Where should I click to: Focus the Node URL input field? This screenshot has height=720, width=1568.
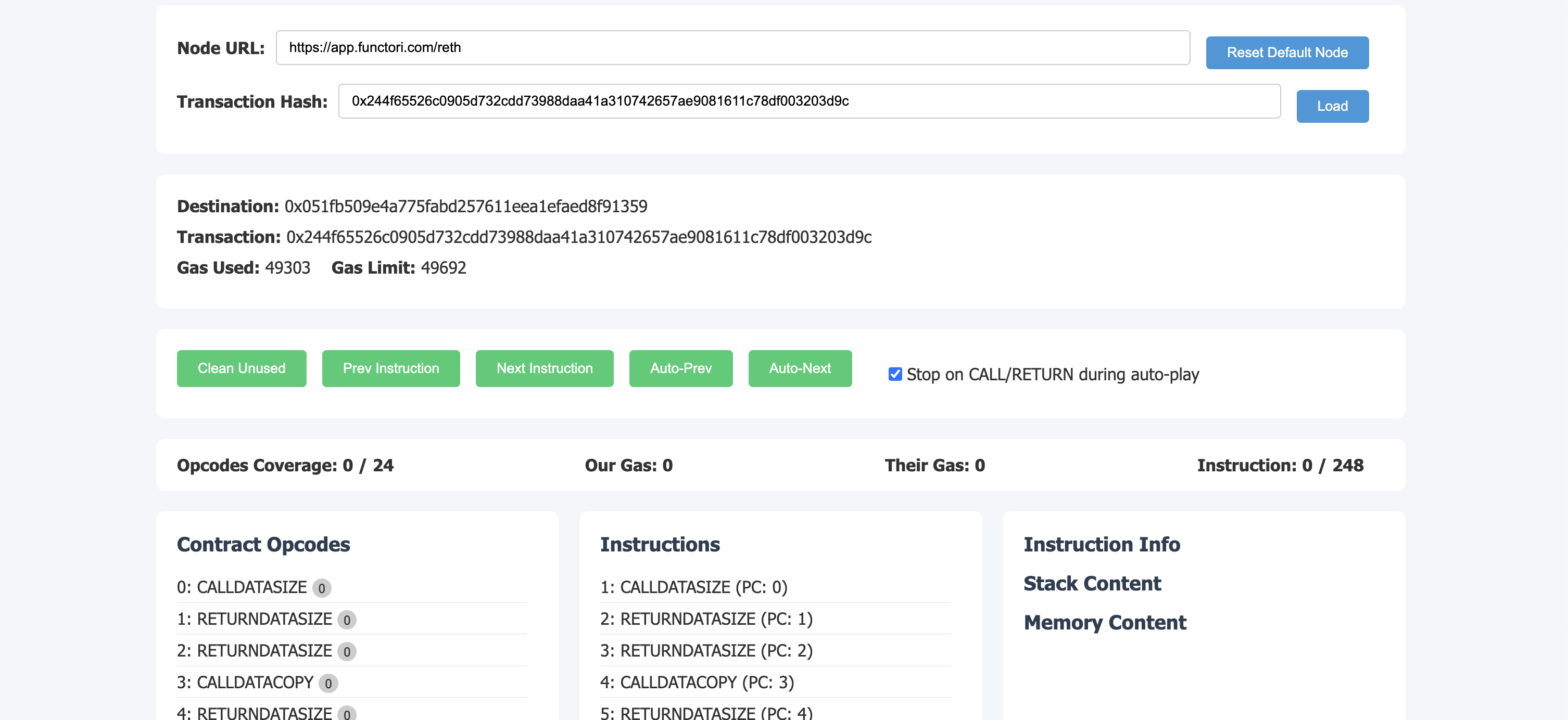point(732,48)
